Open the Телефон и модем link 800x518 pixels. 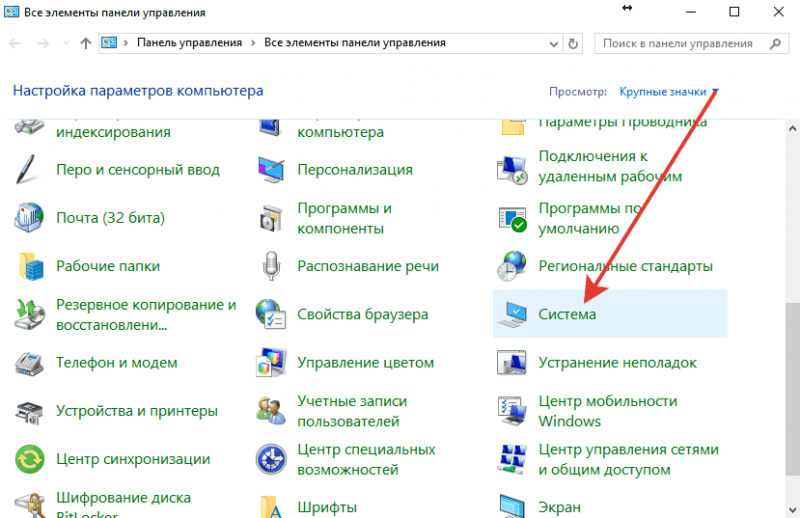point(117,363)
